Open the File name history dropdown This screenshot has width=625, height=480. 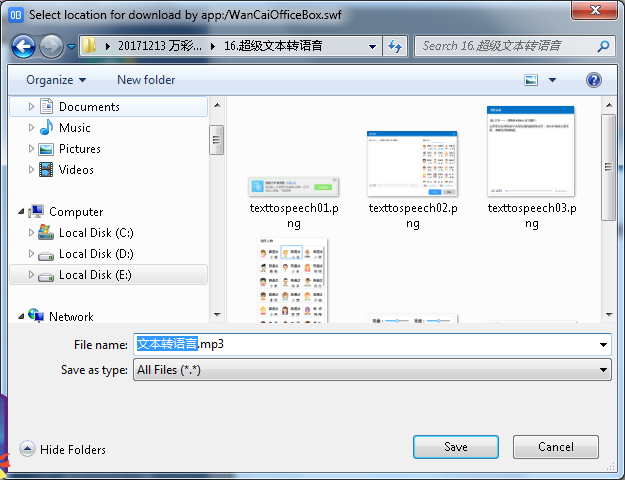pyautogui.click(x=603, y=345)
